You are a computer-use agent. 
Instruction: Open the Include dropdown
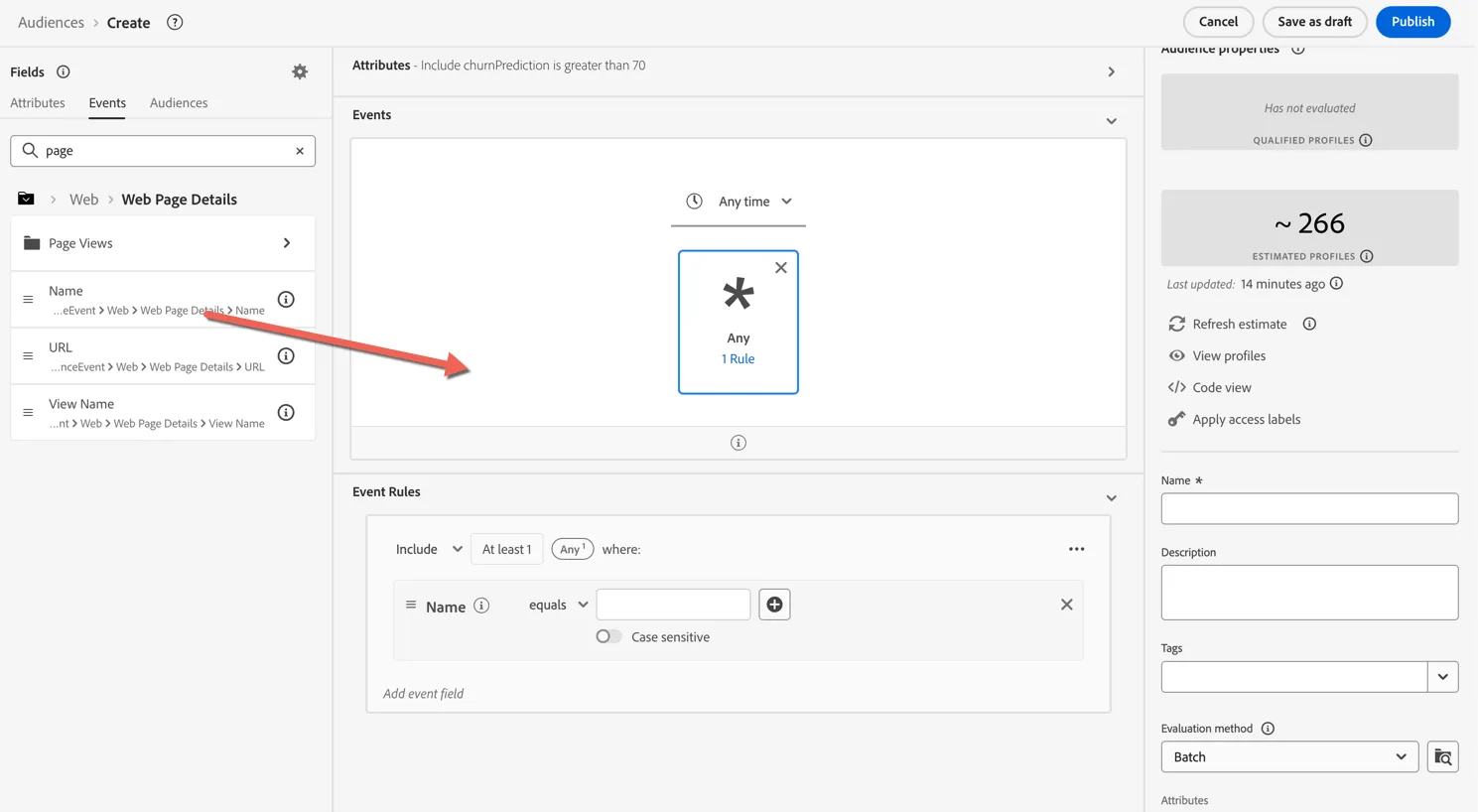pos(429,549)
